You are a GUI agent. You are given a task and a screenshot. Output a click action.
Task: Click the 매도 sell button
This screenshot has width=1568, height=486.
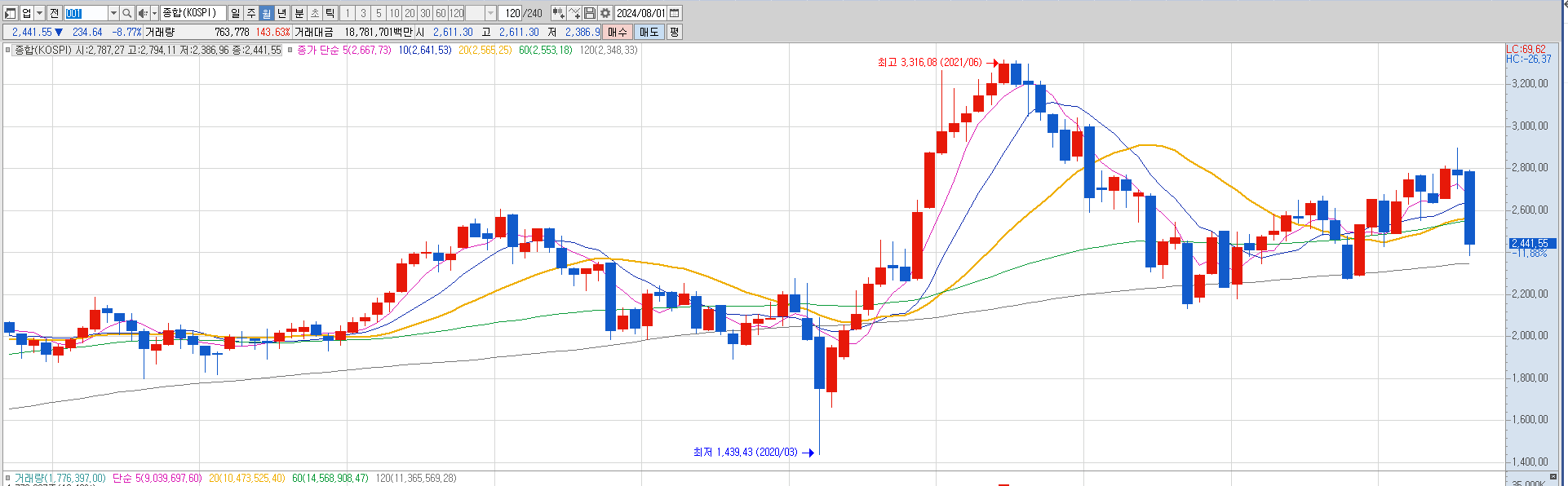[649, 32]
